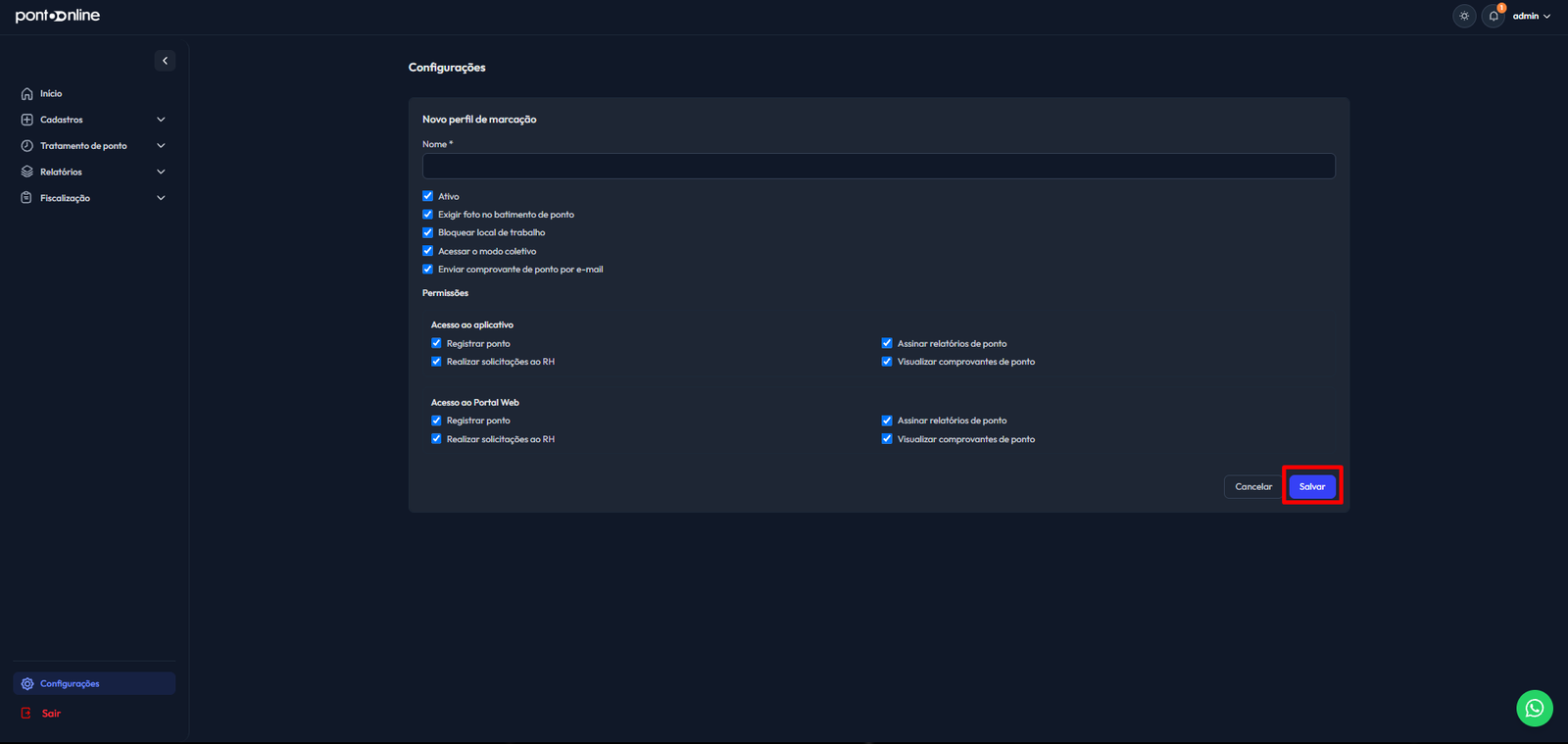Viewport: 1568px width, 744px height.
Task: Open the notifications bell
Action: tap(1494, 16)
